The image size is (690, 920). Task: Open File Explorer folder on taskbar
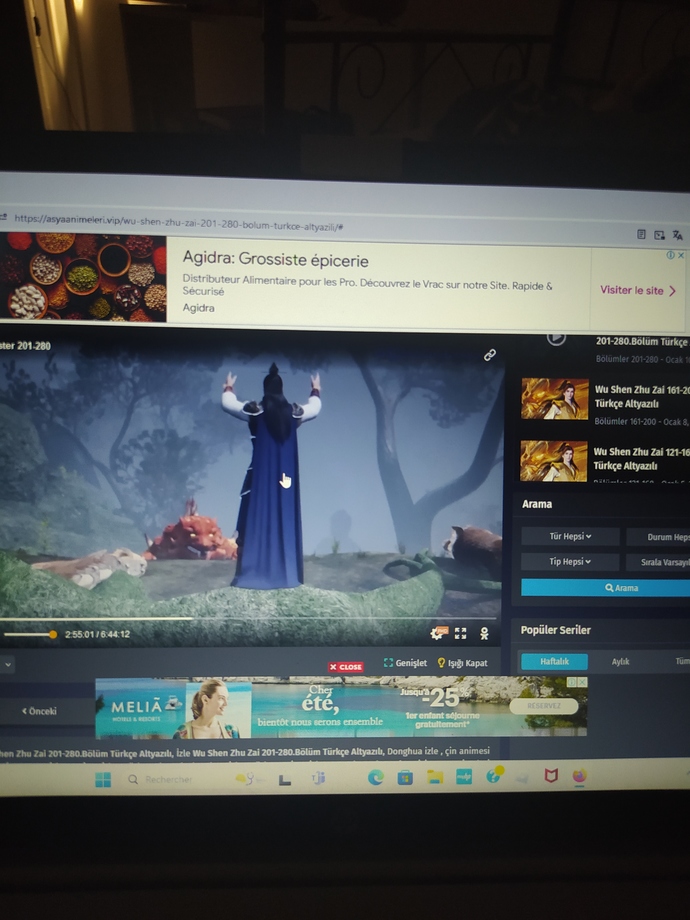click(x=435, y=777)
